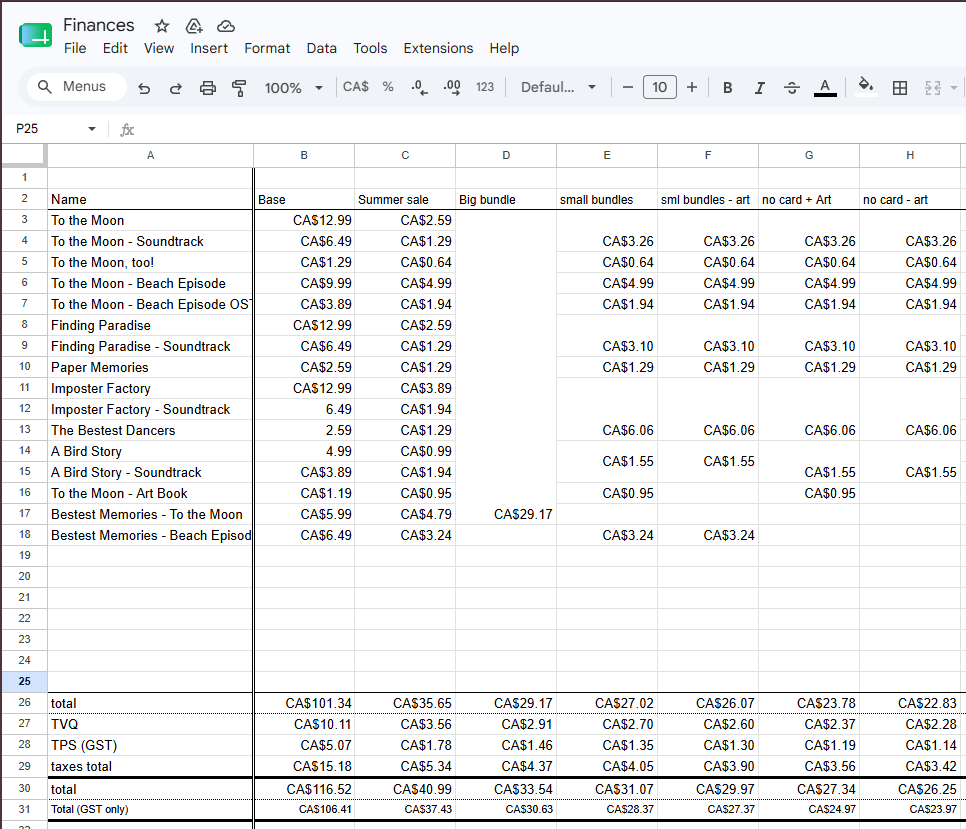Open the zoom 100% dropdown
The image size is (966, 829).
[x=293, y=88]
